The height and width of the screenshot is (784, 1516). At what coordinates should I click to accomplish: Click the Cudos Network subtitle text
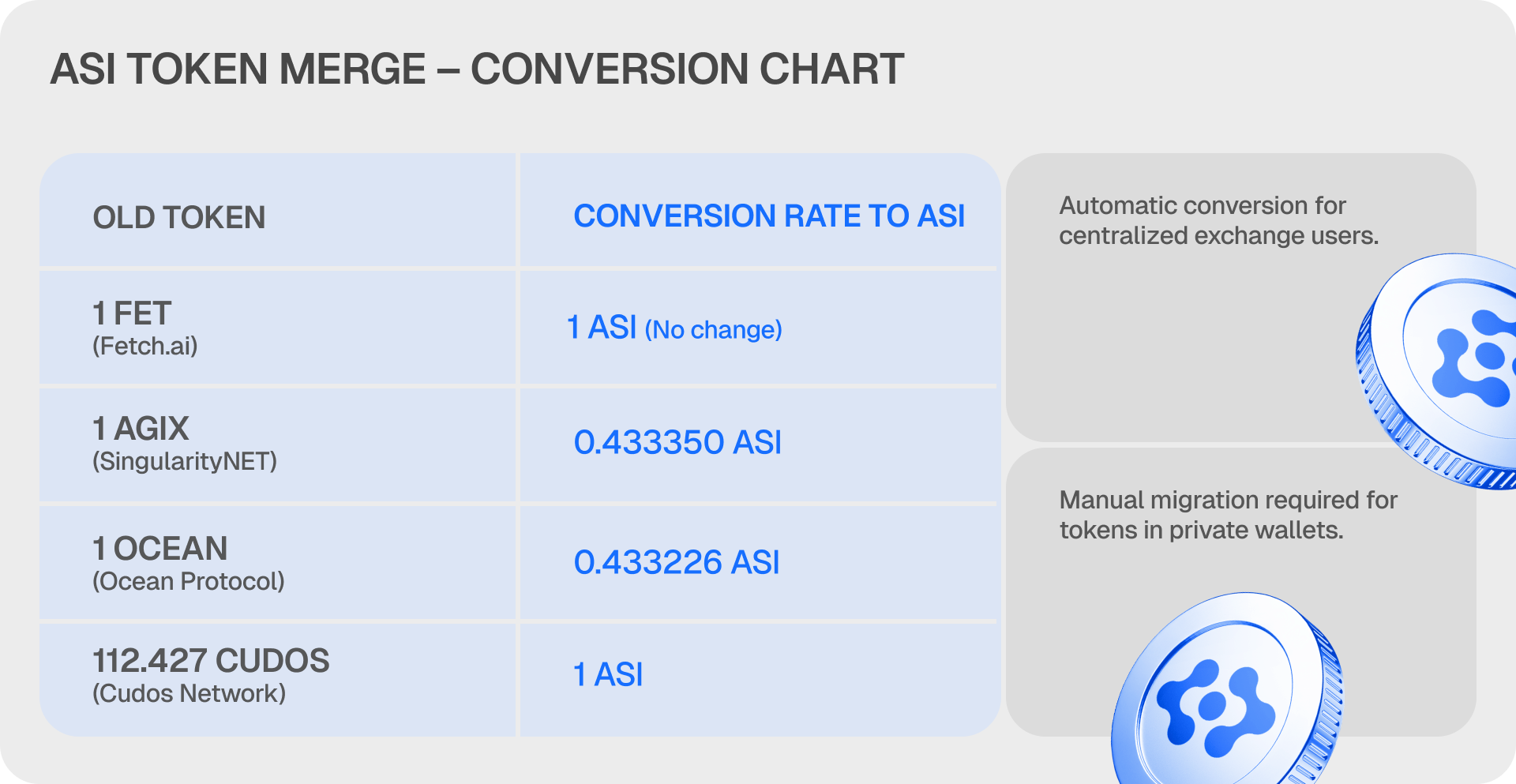pos(189,693)
